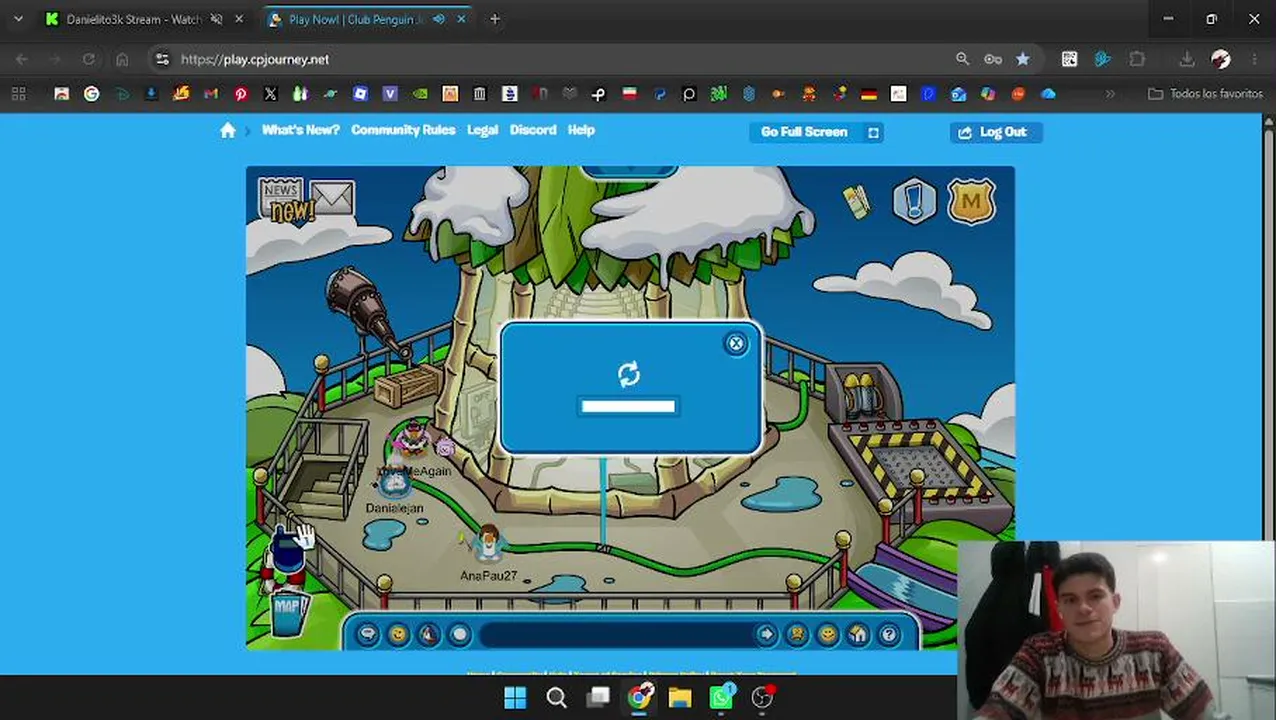Open the buddy list smiley icon
This screenshot has width=1276, height=720.
827,634
